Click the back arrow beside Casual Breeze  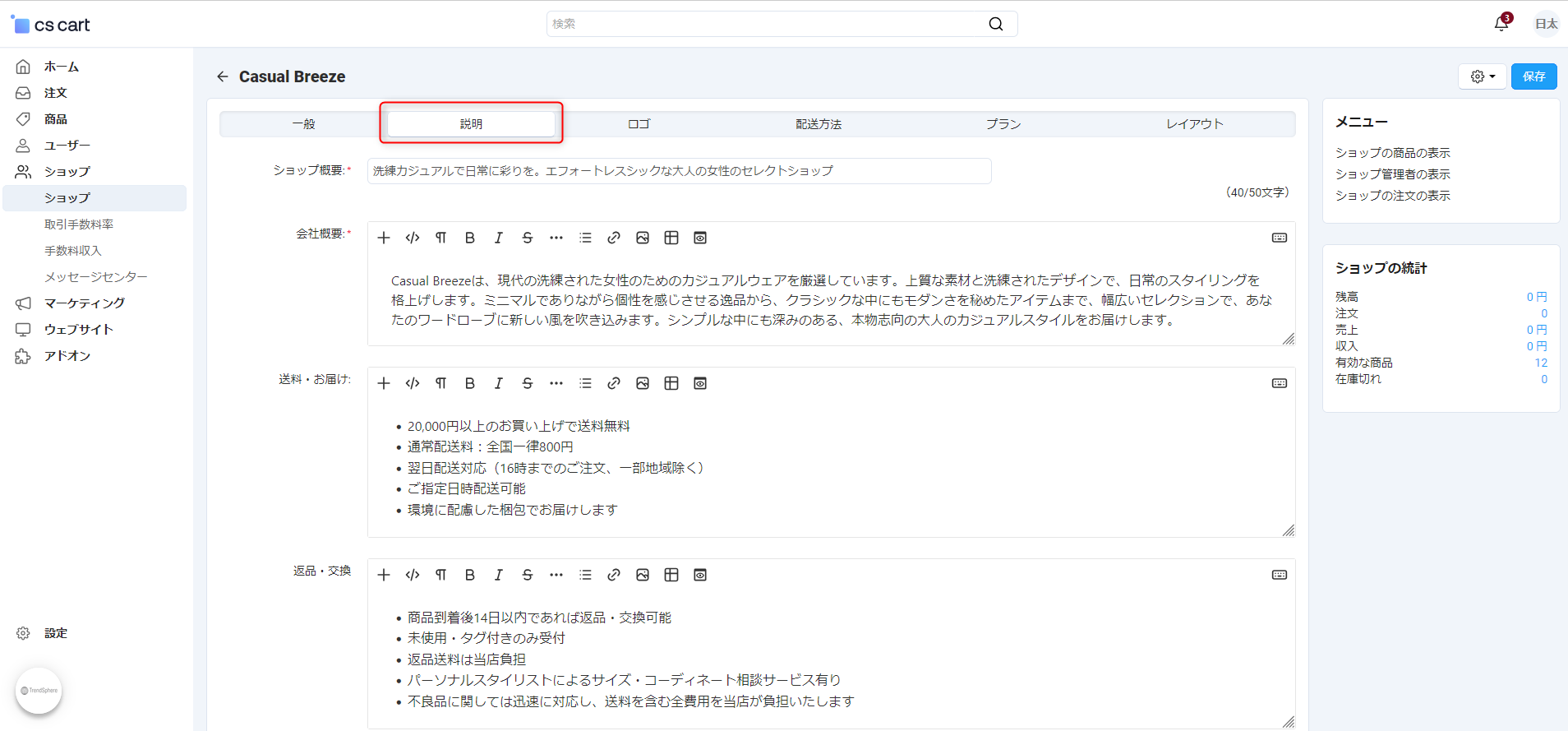point(223,76)
